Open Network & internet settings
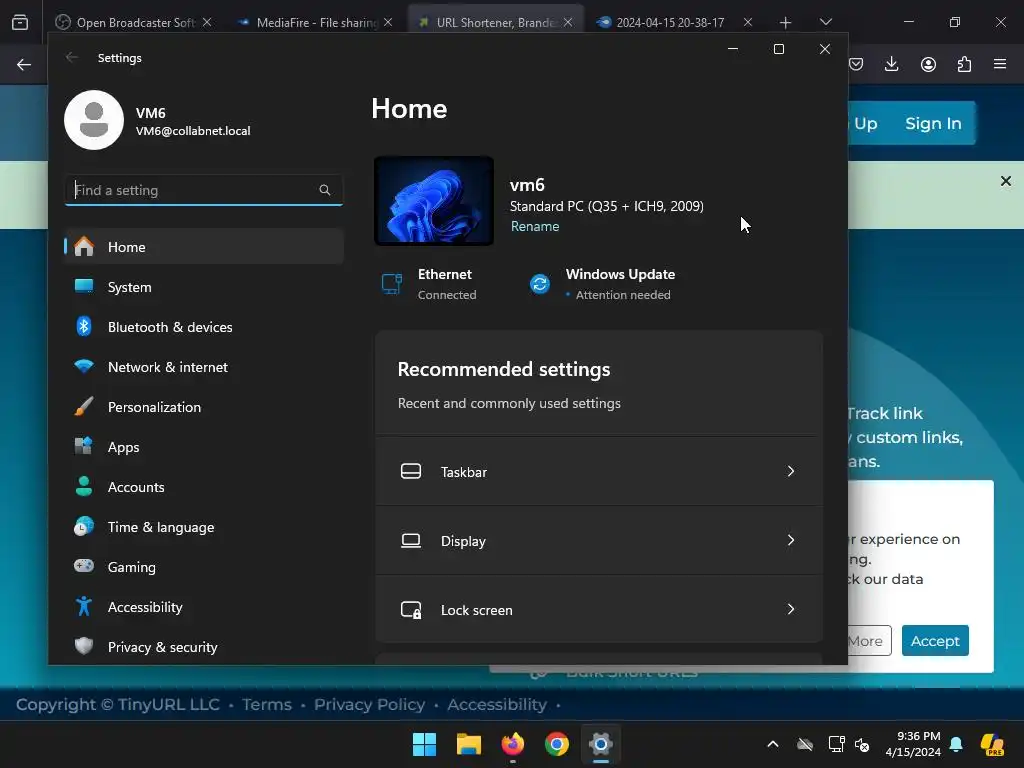 204,367
